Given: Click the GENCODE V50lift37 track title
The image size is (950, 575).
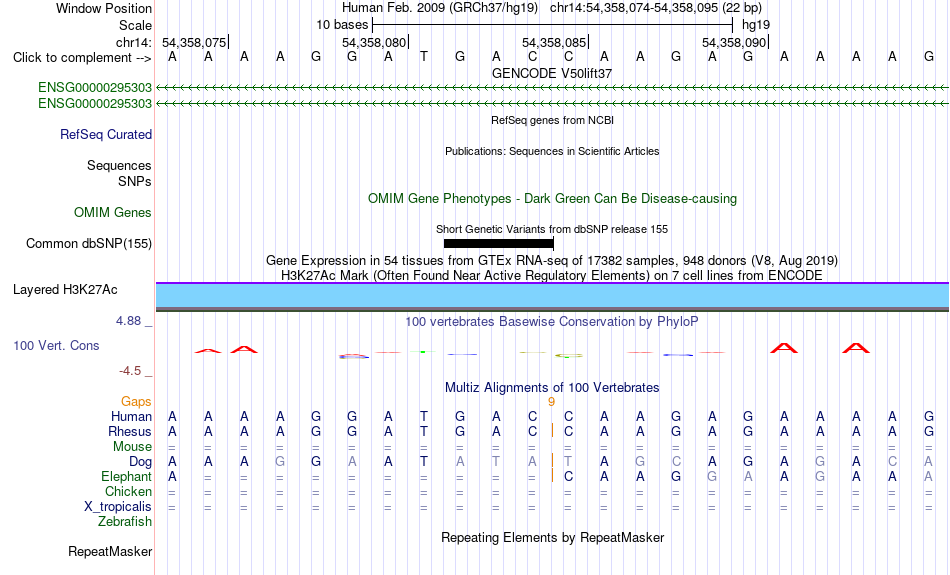Looking at the screenshot, I should tap(552, 73).
